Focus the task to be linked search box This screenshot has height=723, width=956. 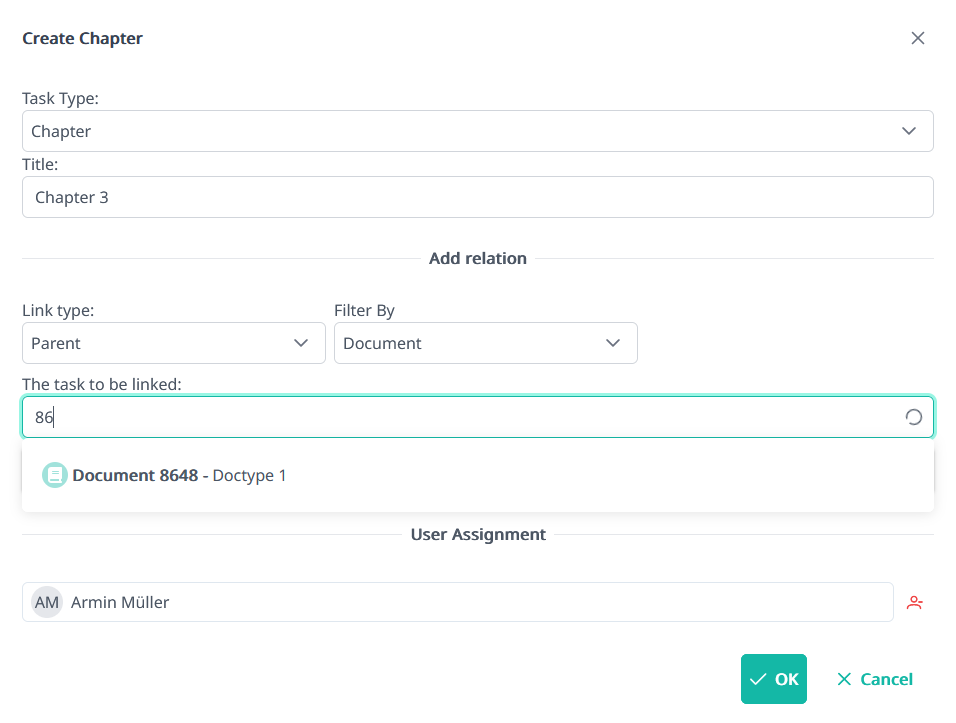coord(460,418)
